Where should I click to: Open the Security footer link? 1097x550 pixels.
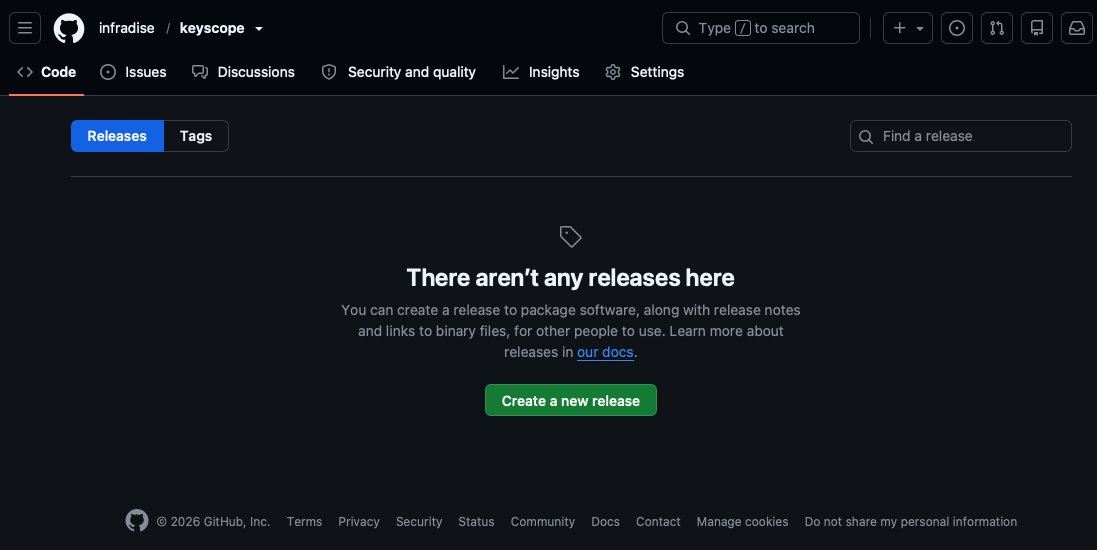click(419, 521)
